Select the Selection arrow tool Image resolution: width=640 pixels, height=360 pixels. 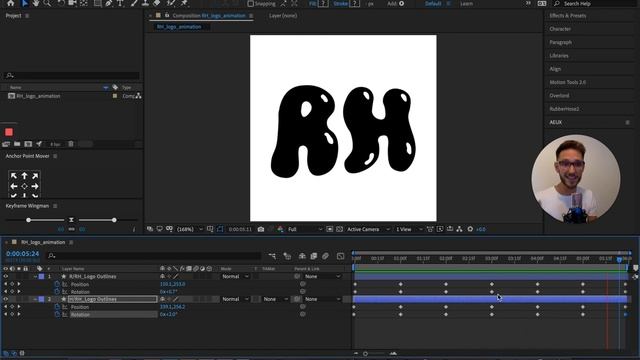(24, 3)
